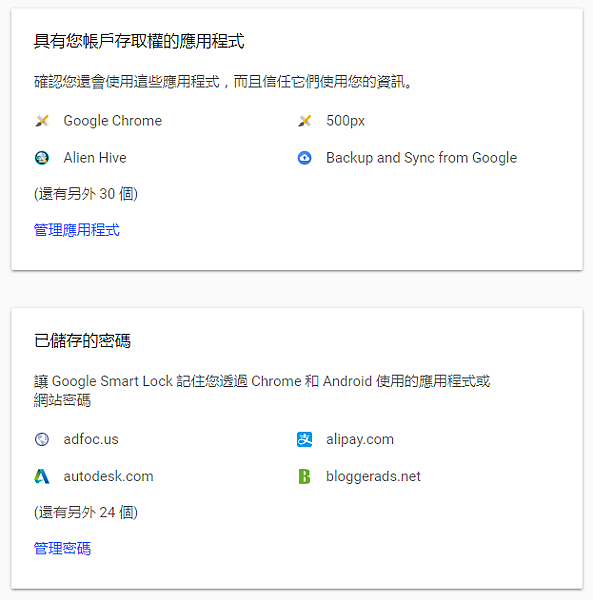Click the Autodesk logo icon
This screenshot has width=593, height=600.
tap(42, 476)
